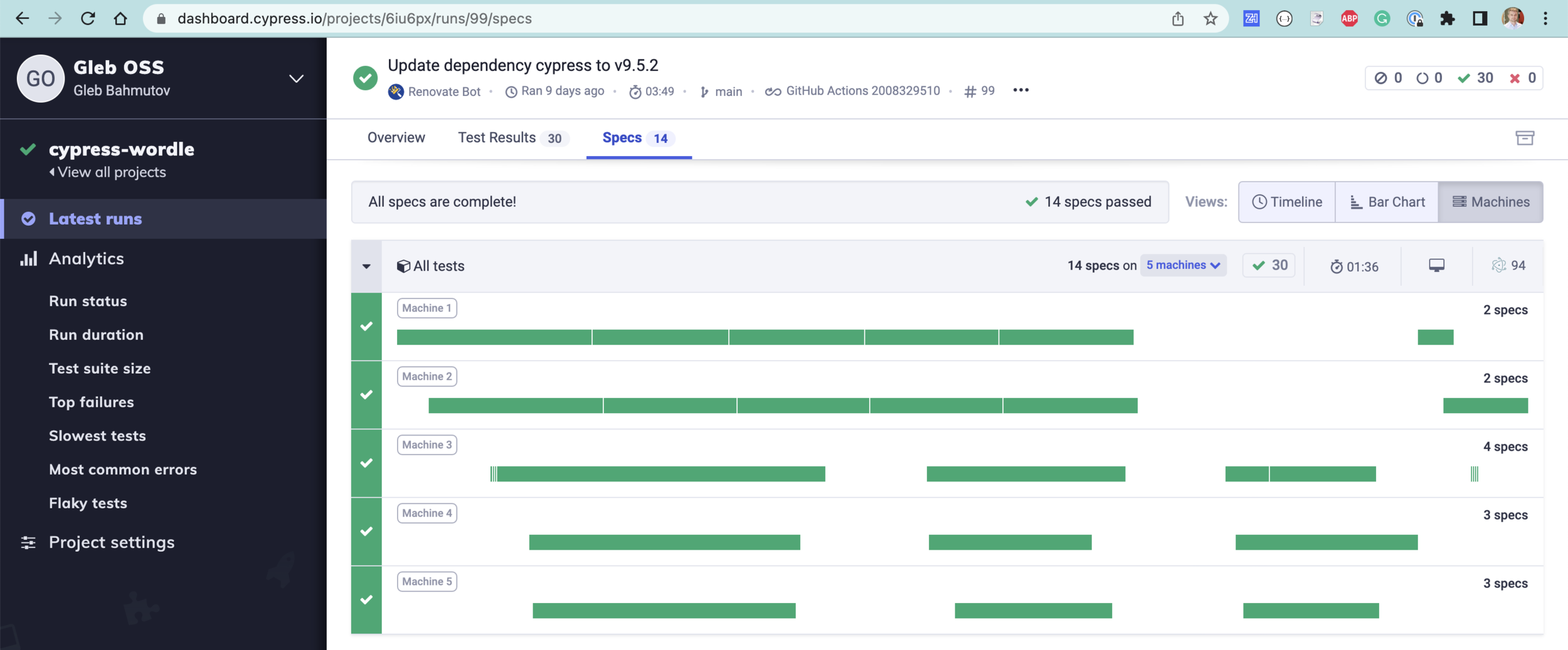Click the first spec bar on Machine 1
1568x650 pixels.
494,337
